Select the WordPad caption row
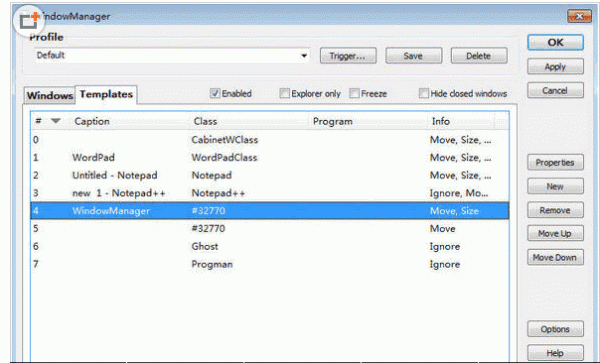 270,158
